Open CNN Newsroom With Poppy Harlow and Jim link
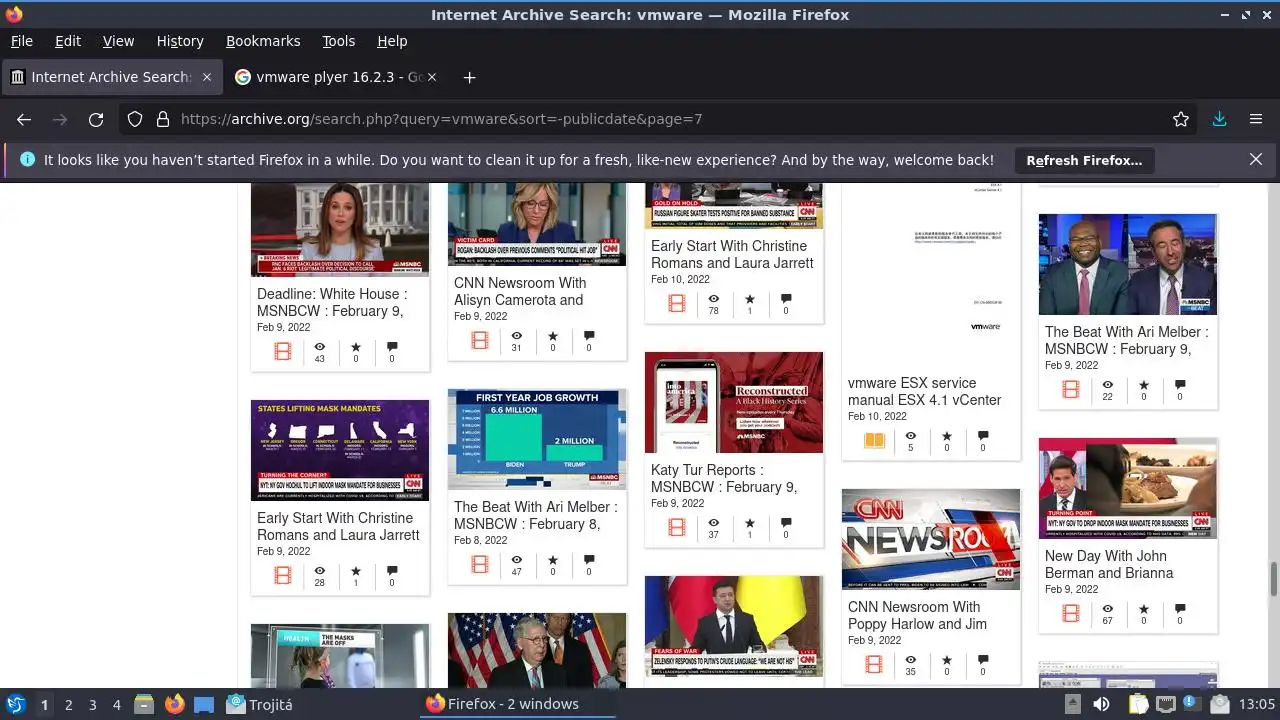 [917, 616]
